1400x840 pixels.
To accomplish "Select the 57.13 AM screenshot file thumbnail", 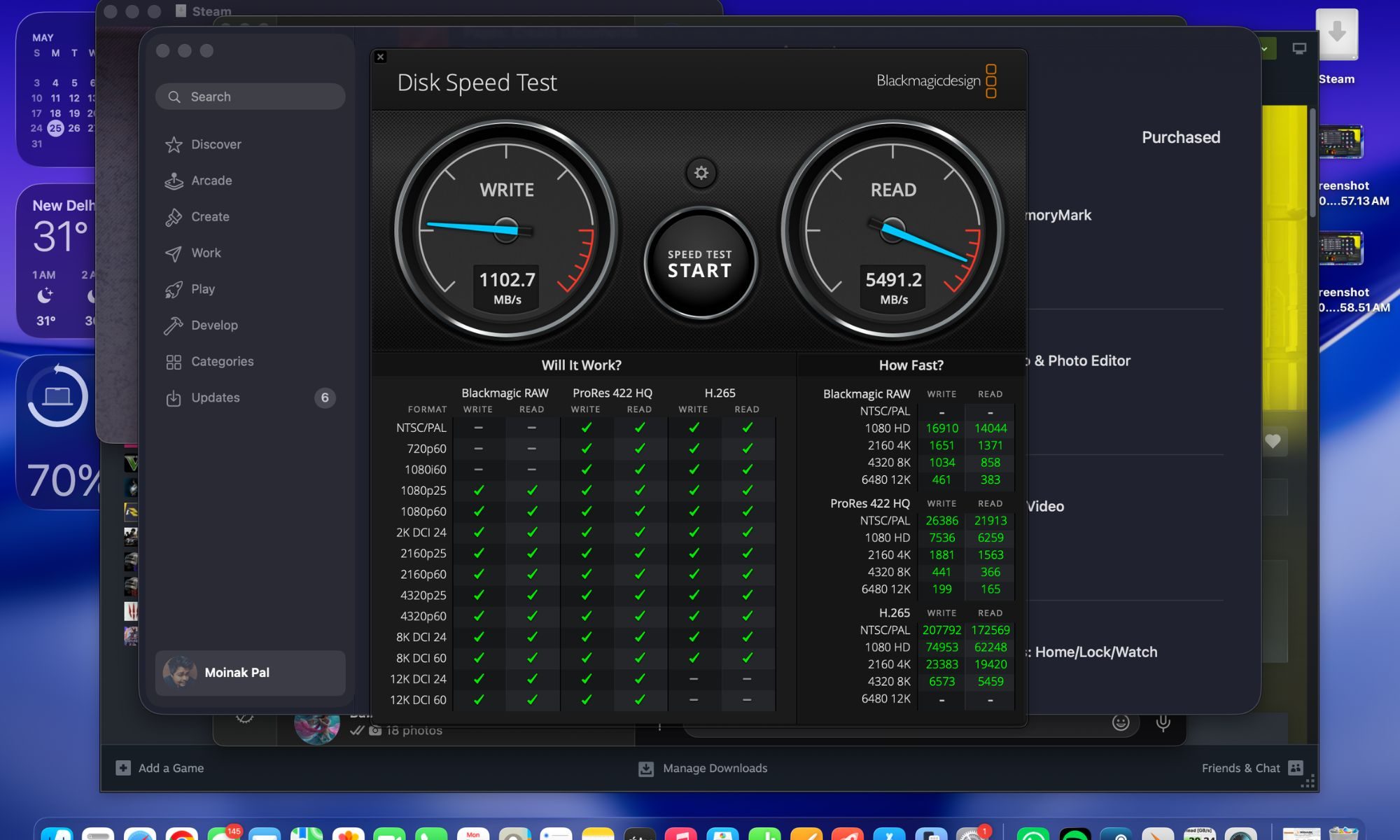I will pos(1340,142).
